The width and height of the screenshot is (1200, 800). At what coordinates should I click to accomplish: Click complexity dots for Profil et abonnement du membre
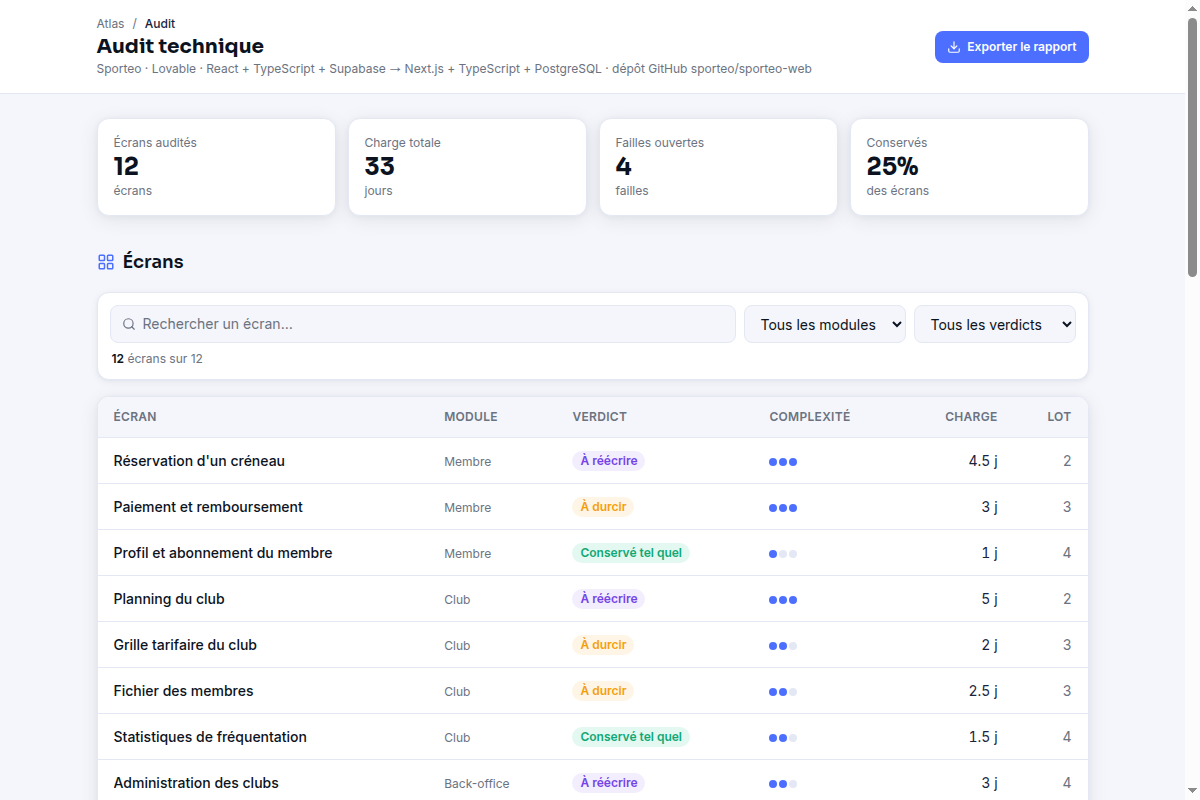coord(783,554)
